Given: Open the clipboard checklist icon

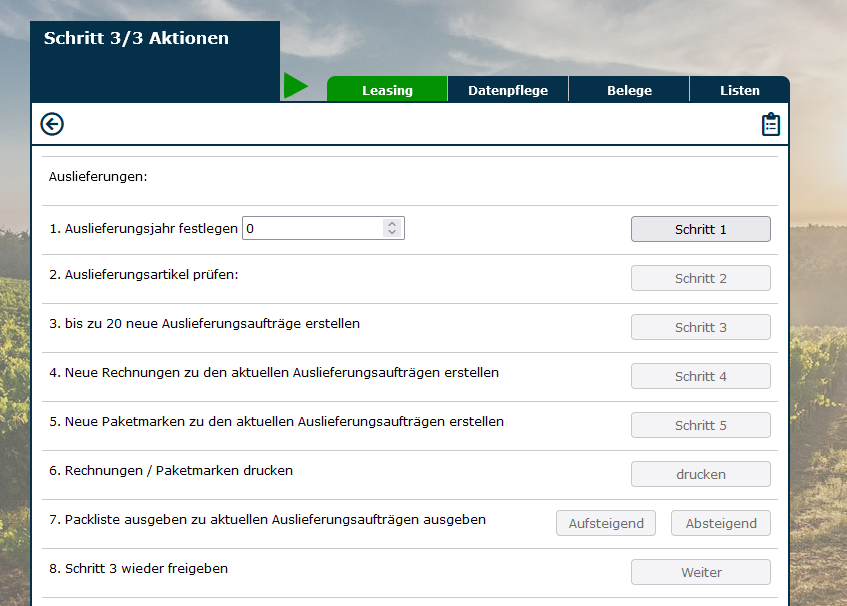Looking at the screenshot, I should 770,124.
